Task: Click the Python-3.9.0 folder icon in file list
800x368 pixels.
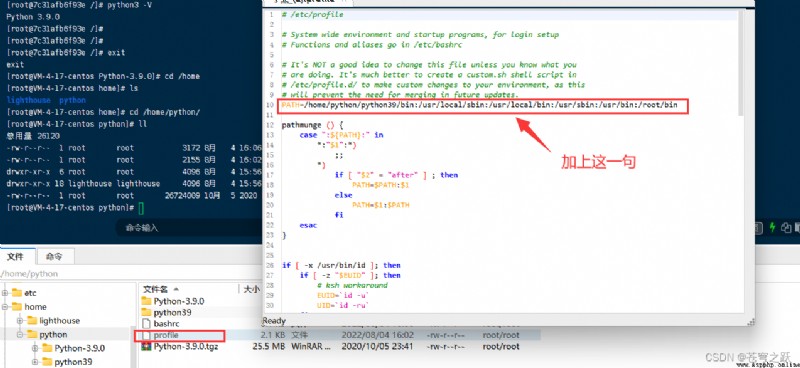Action: point(146,301)
